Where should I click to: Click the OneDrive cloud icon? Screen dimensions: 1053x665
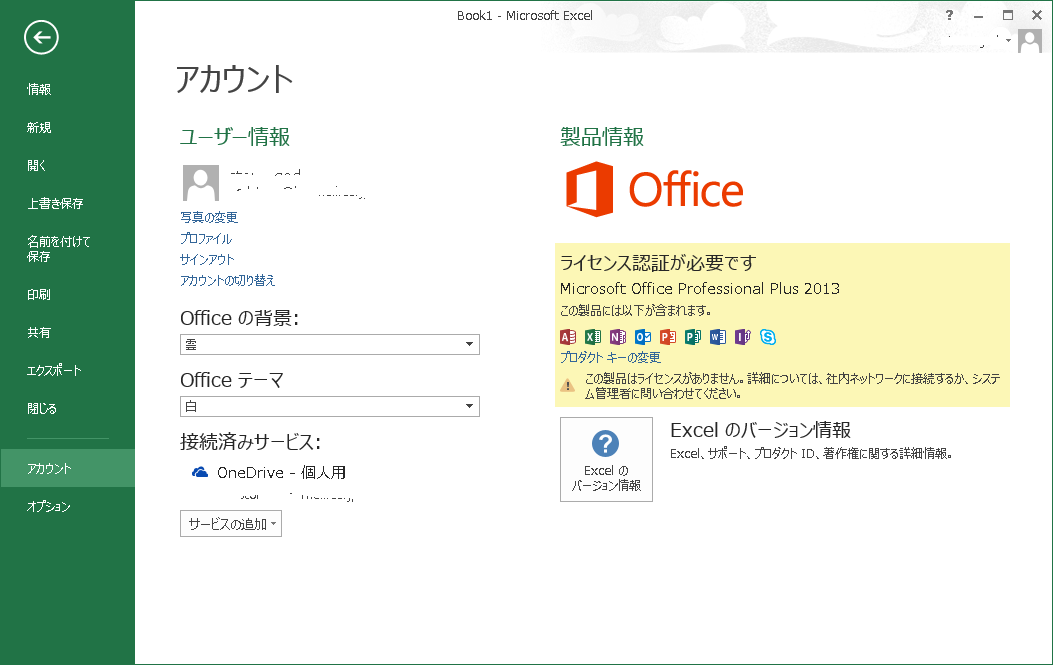coord(199,472)
